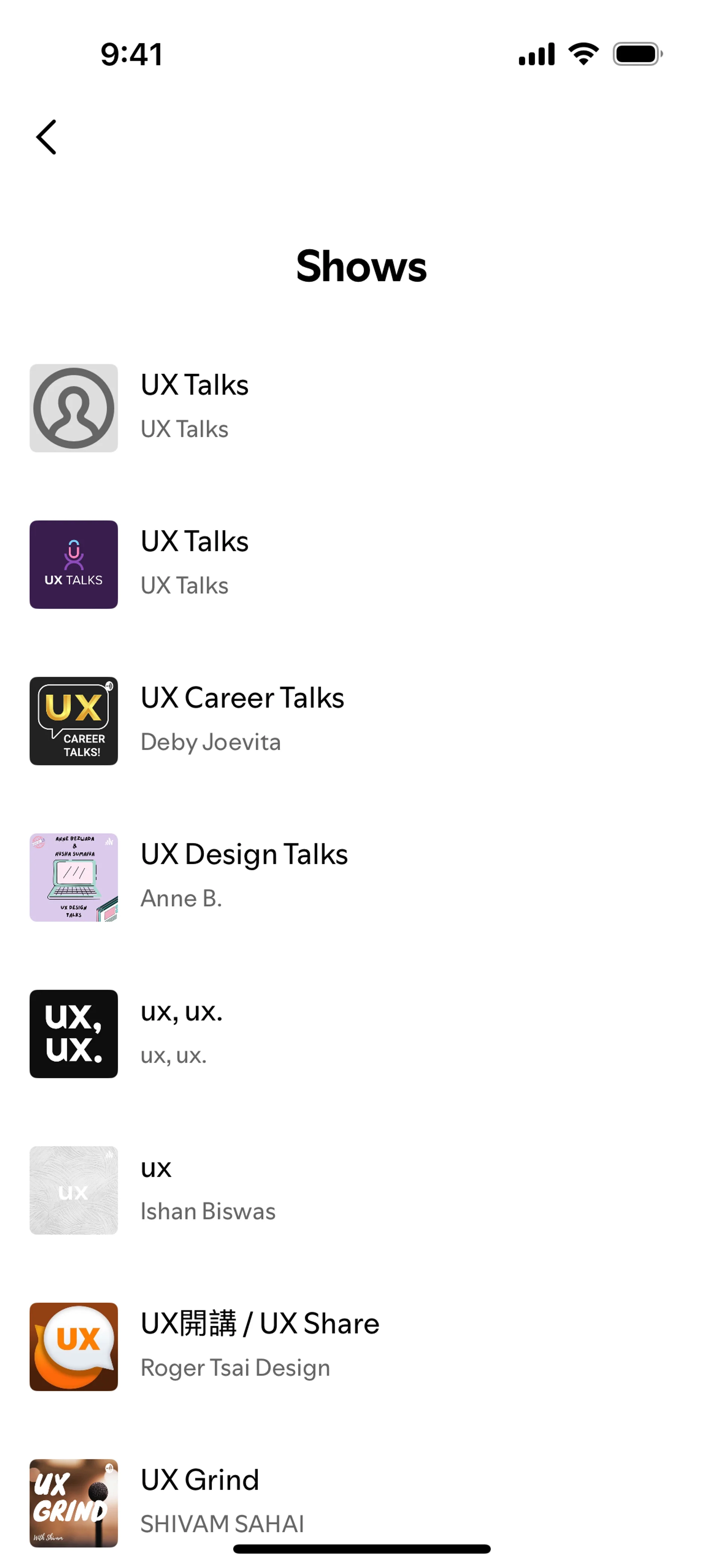The width and height of the screenshot is (723, 1568).
Task: Open the UX Design Talks laptop artwork
Action: (74, 877)
